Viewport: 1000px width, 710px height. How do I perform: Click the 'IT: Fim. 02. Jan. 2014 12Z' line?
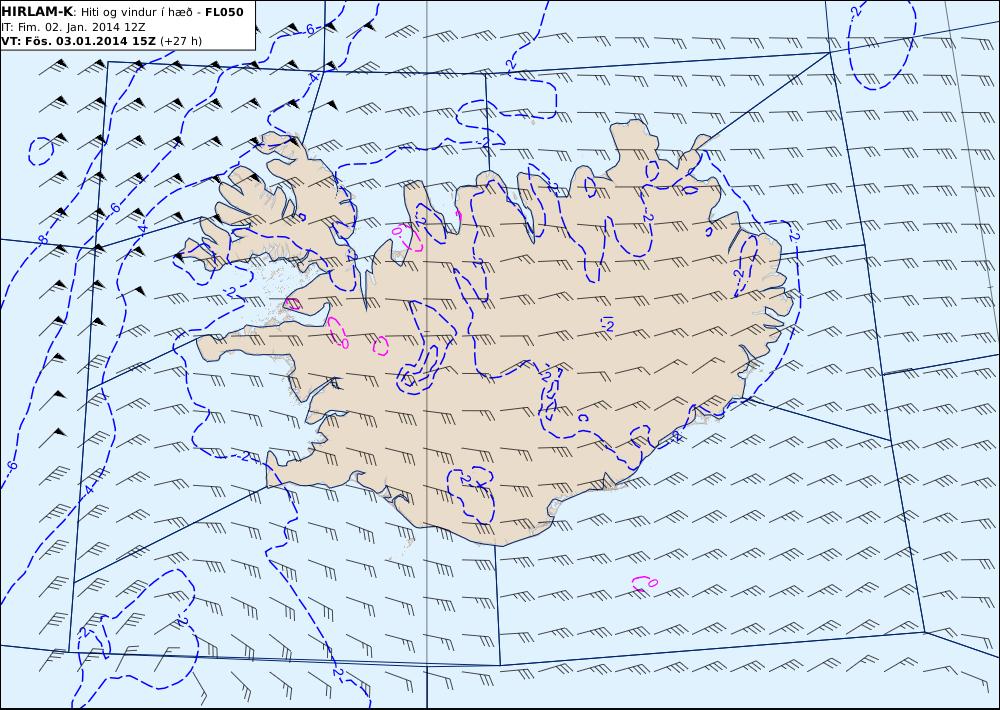[73, 27]
